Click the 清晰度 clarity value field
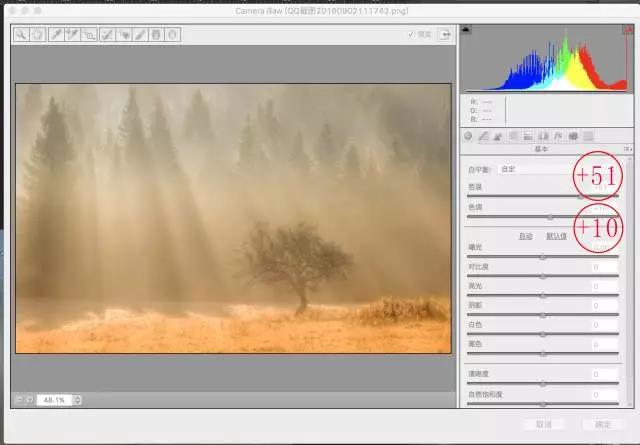 (604, 374)
